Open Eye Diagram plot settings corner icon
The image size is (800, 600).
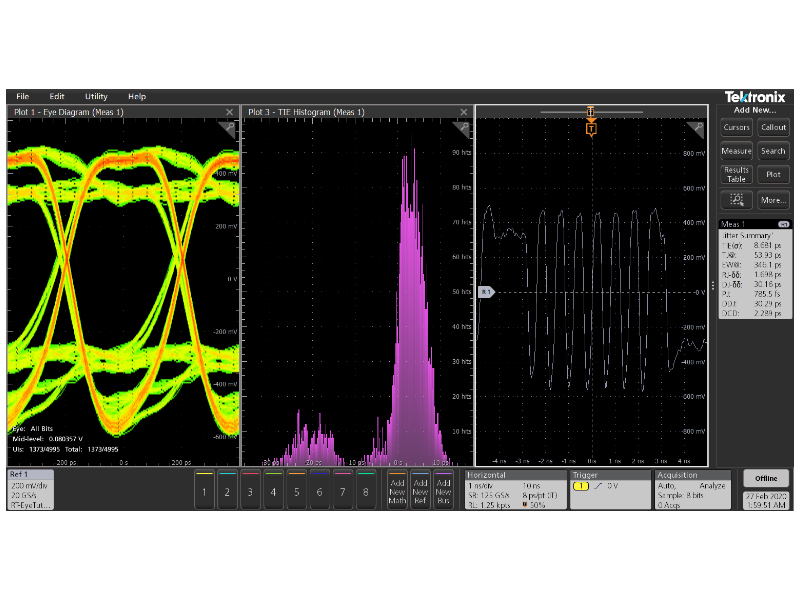coord(230,128)
